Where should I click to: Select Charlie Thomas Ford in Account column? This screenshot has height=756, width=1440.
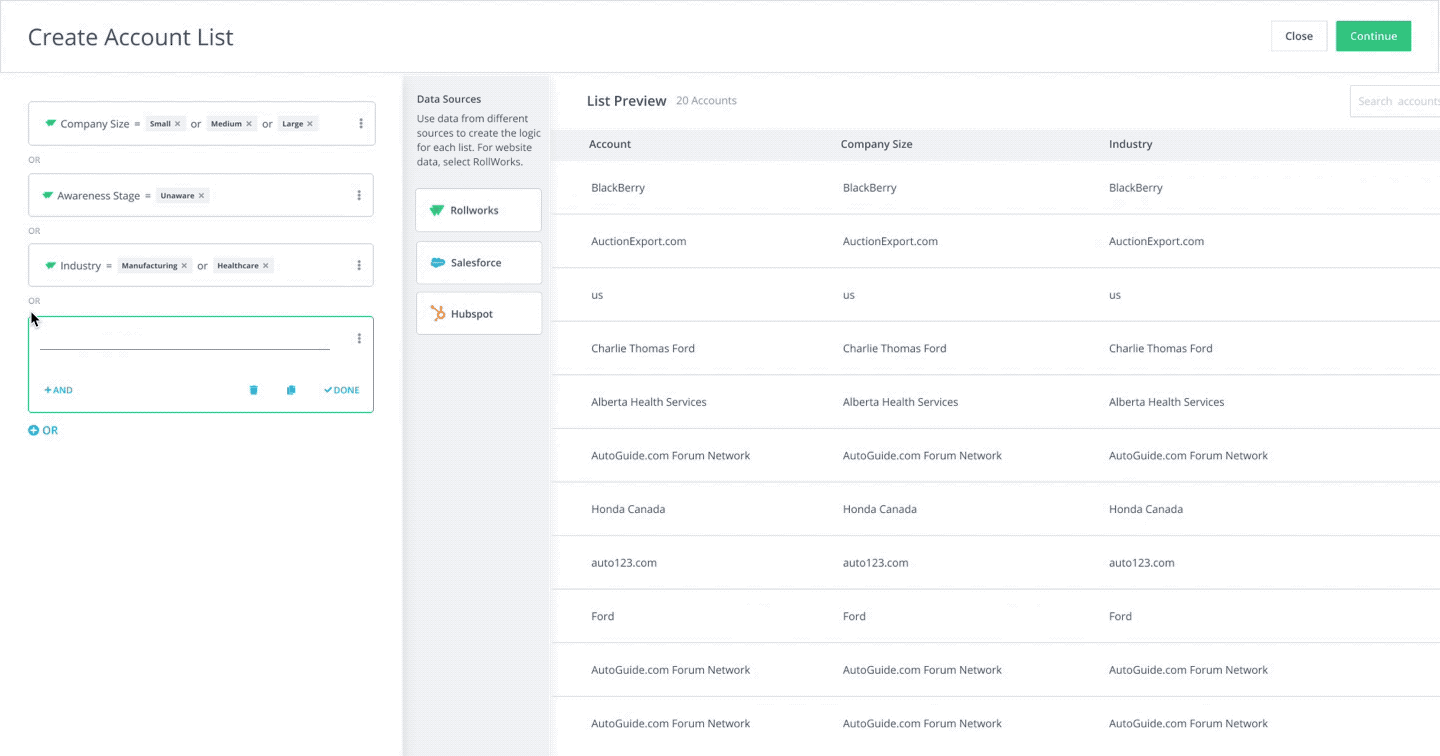(x=643, y=348)
